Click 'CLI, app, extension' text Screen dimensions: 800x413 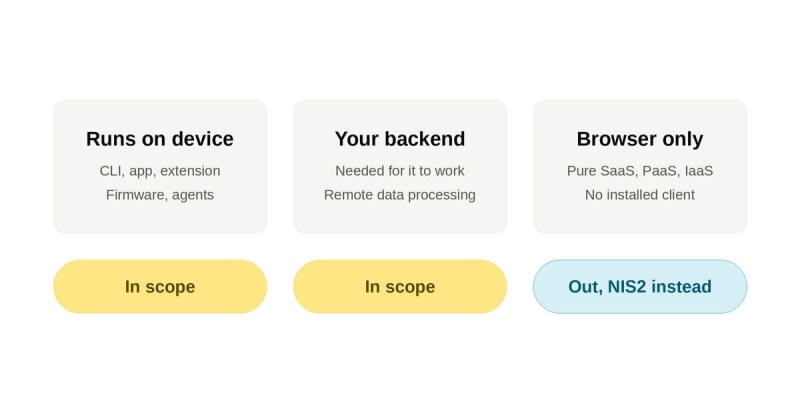tap(160, 171)
